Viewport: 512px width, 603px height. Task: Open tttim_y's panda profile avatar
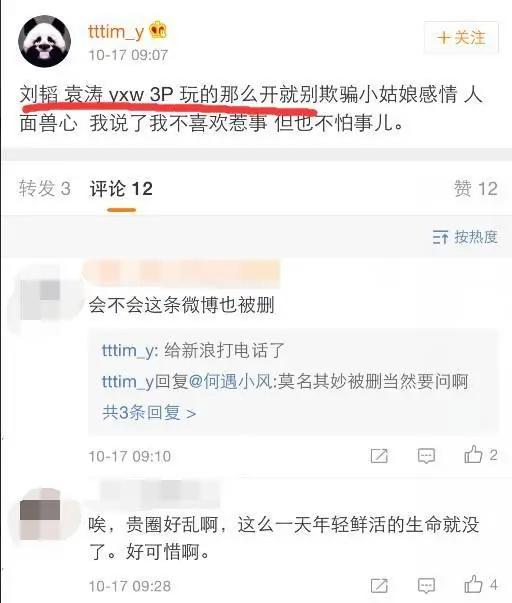(45, 42)
